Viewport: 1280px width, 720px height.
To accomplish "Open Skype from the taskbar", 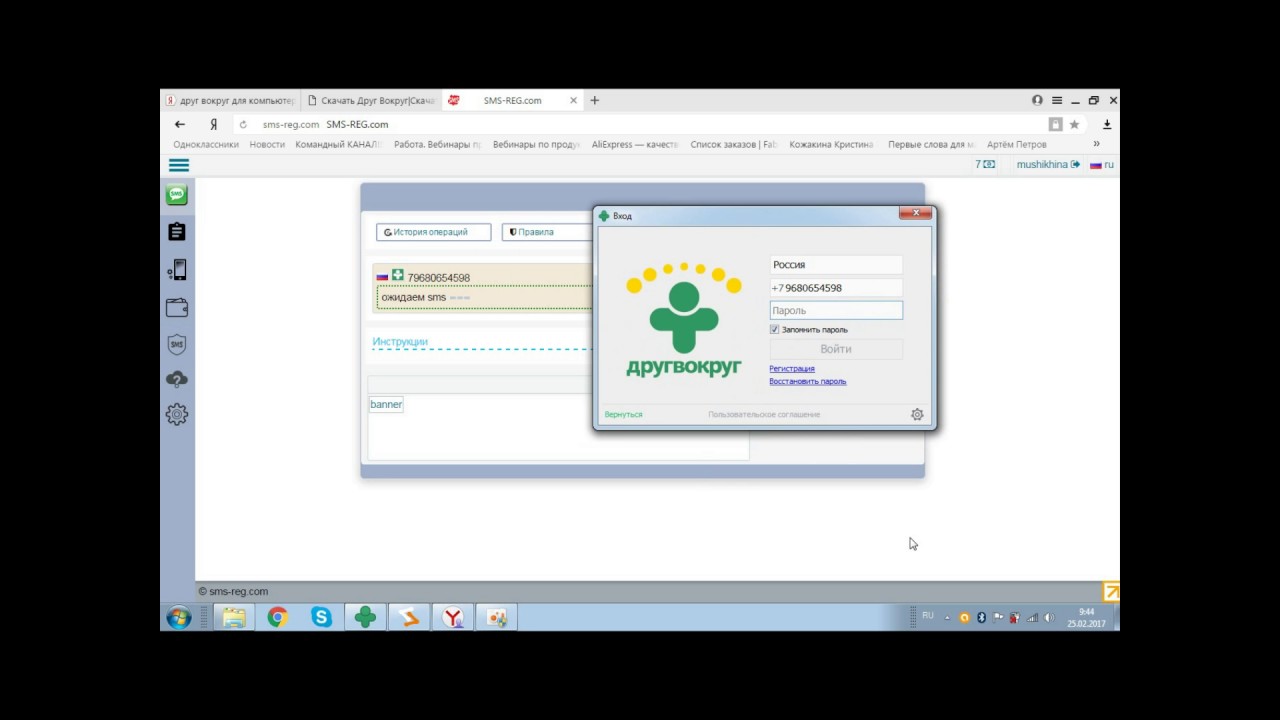I will point(321,617).
